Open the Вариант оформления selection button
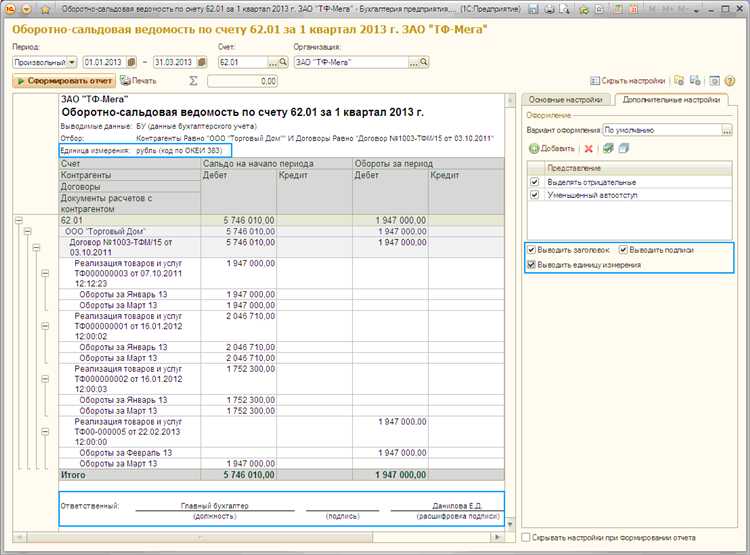The width and height of the screenshot is (750, 555). point(728,130)
